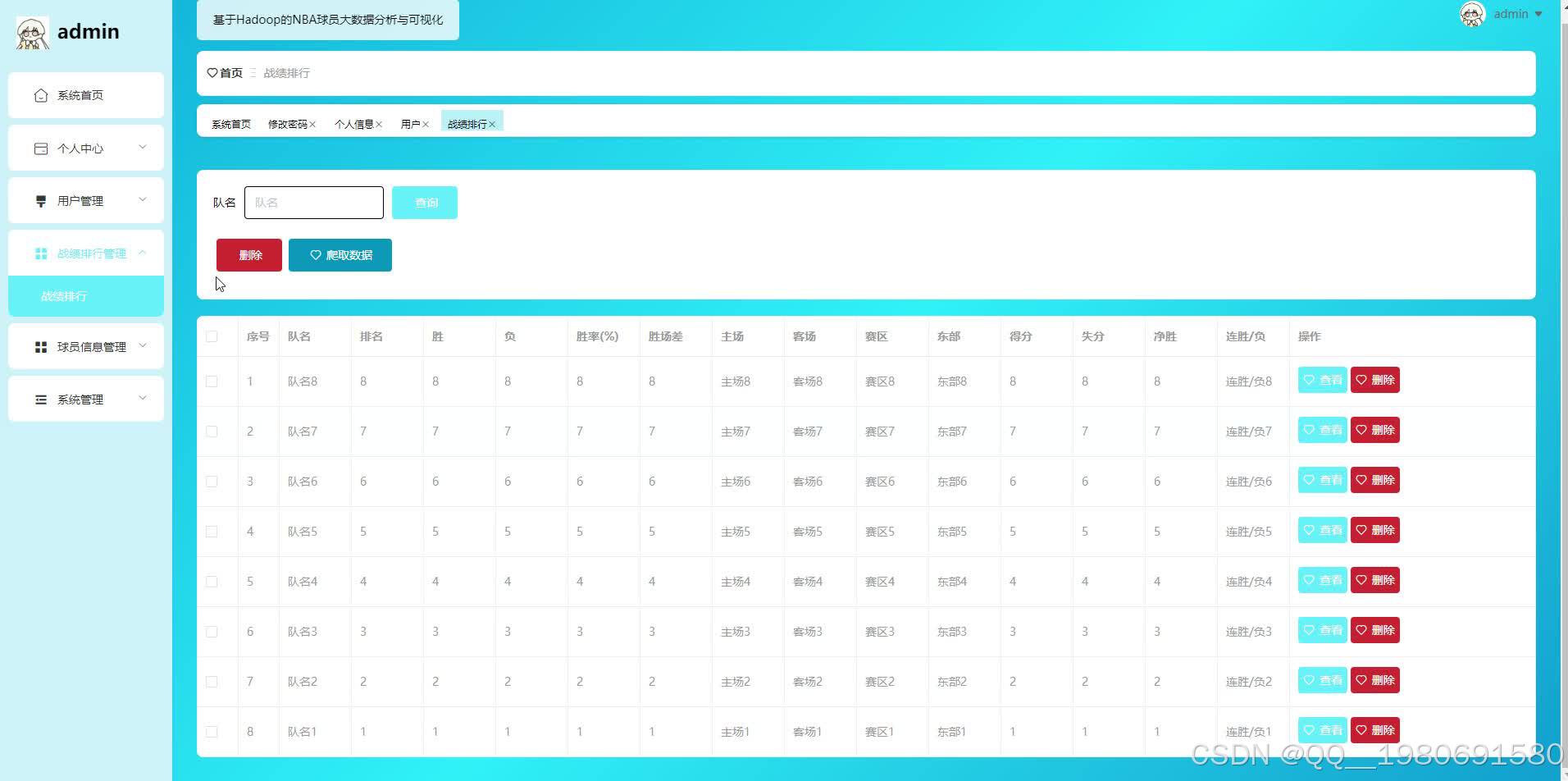1568x781 pixels.
Task: Tick the checkbox for row 队名8
Action: coord(212,381)
